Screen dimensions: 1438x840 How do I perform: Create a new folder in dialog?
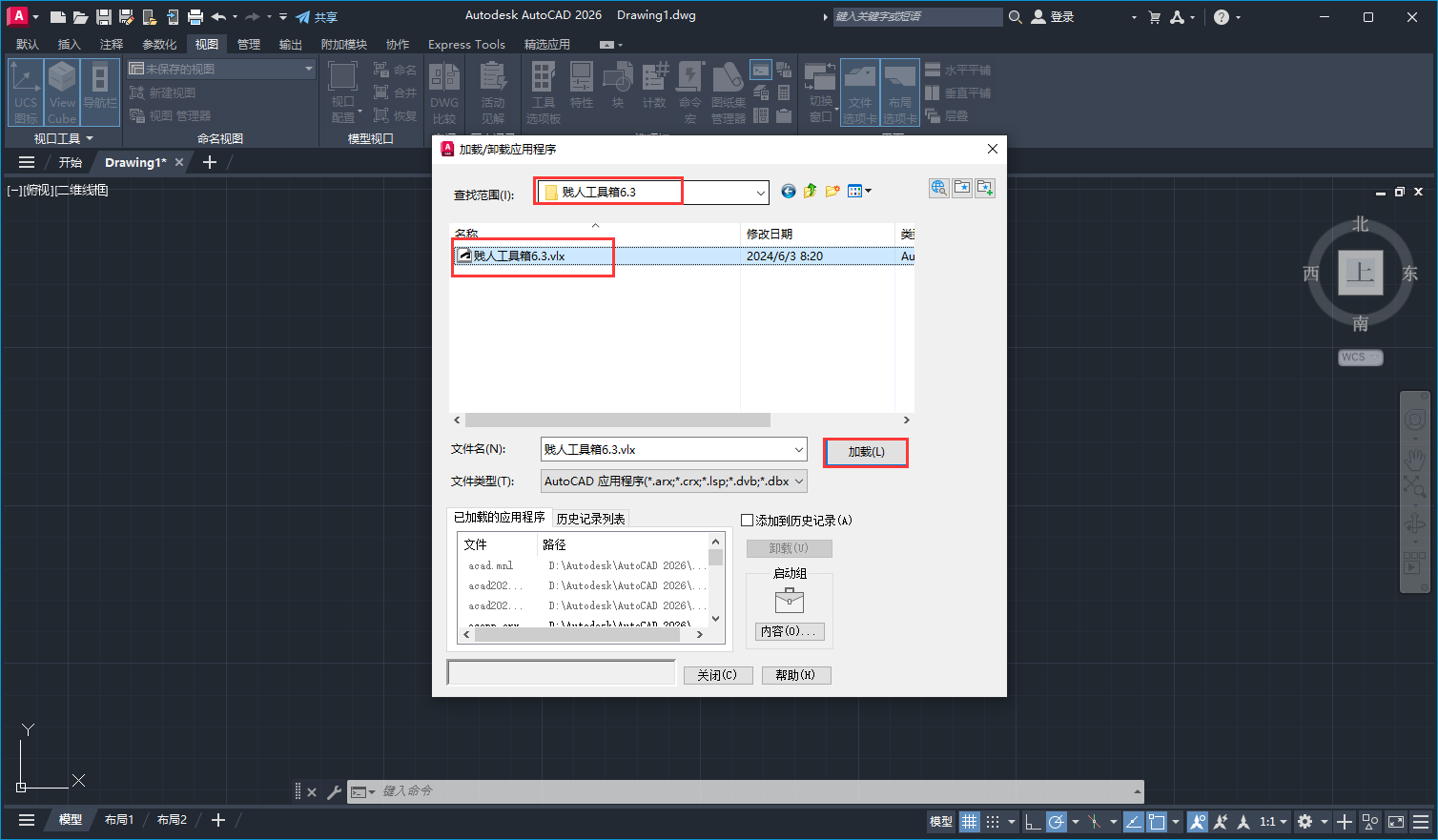click(x=832, y=192)
